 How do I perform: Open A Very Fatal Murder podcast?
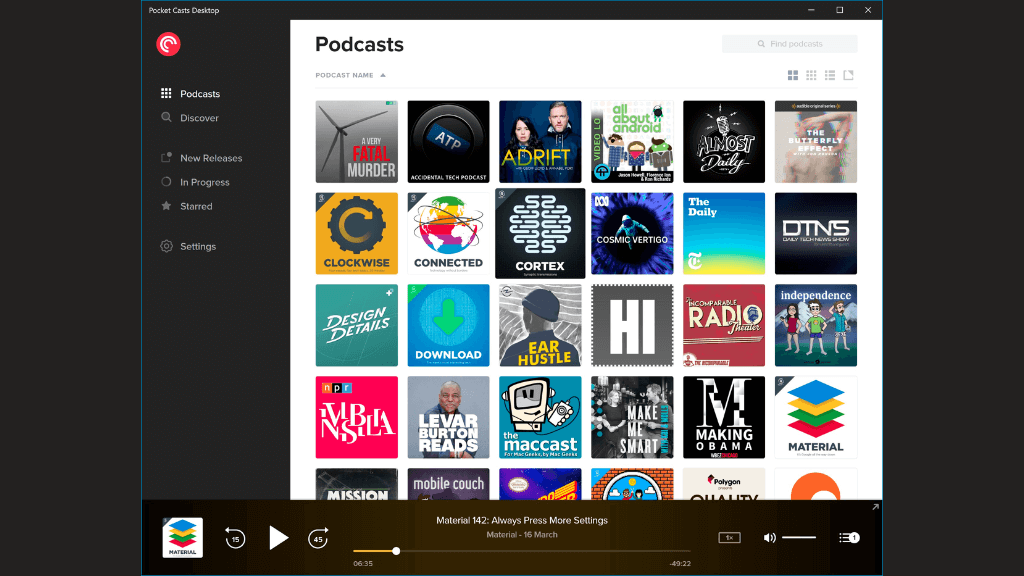coord(357,142)
